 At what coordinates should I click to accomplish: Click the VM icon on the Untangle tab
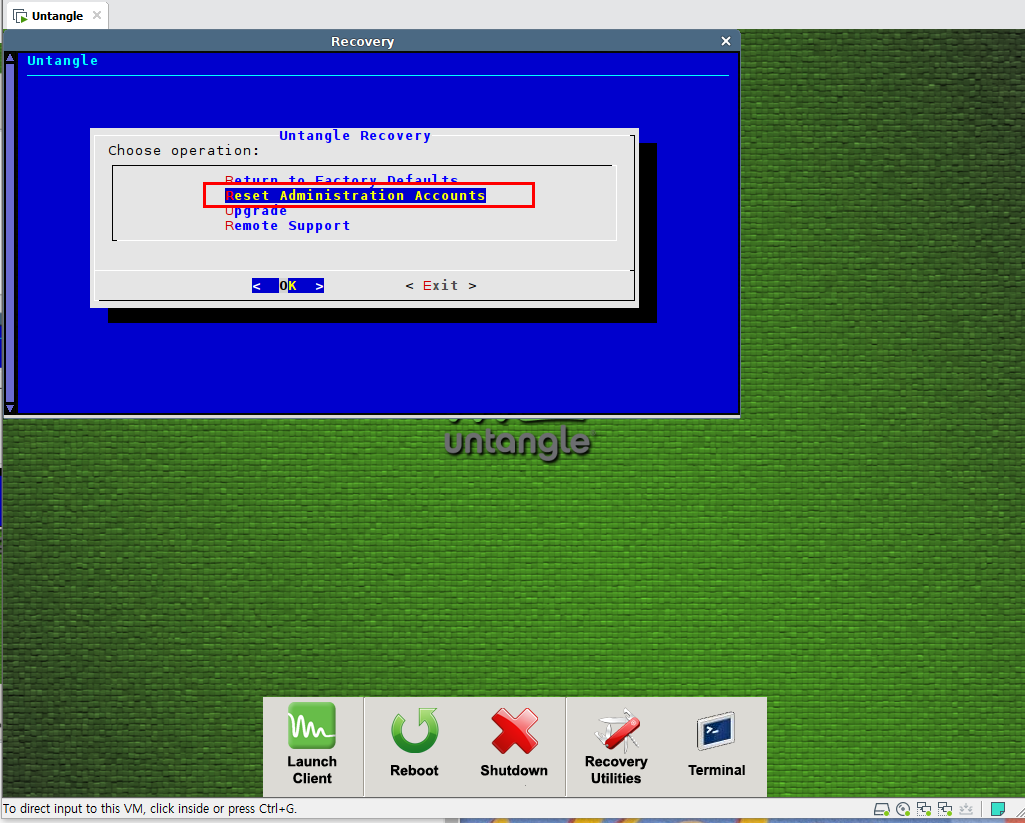(20, 16)
